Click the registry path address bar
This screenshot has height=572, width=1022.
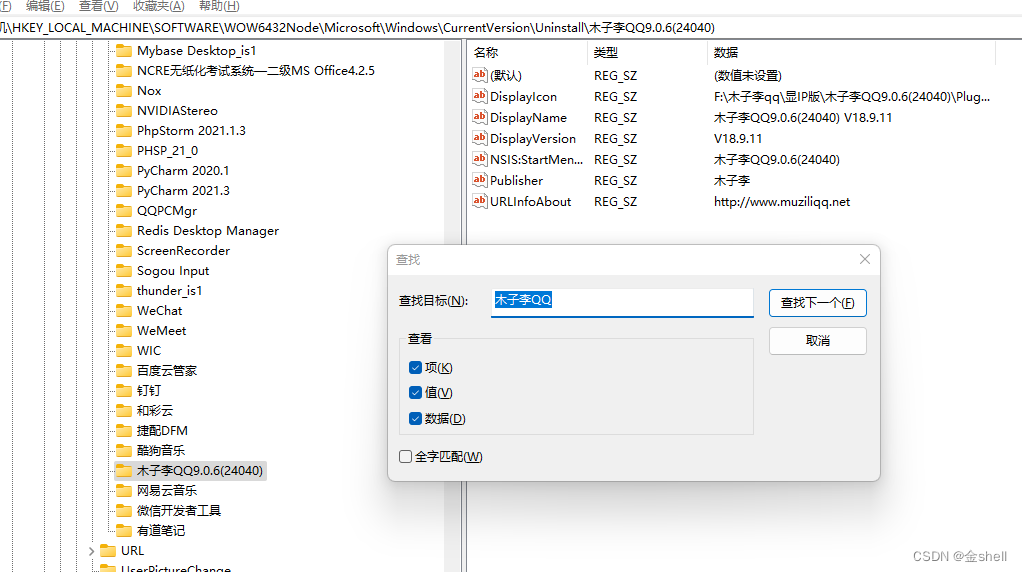[511, 28]
